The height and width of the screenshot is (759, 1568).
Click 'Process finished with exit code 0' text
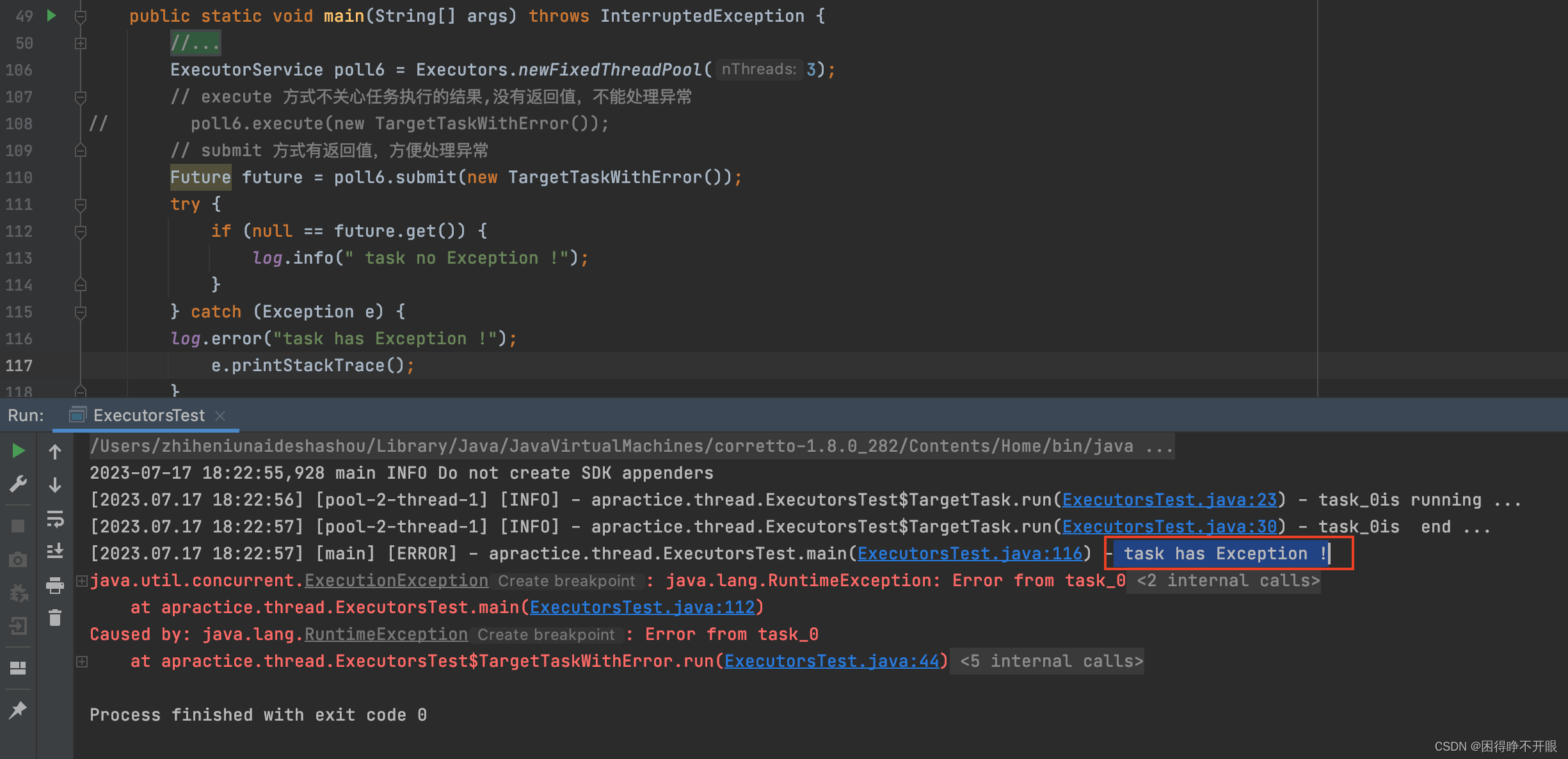pyautogui.click(x=258, y=715)
